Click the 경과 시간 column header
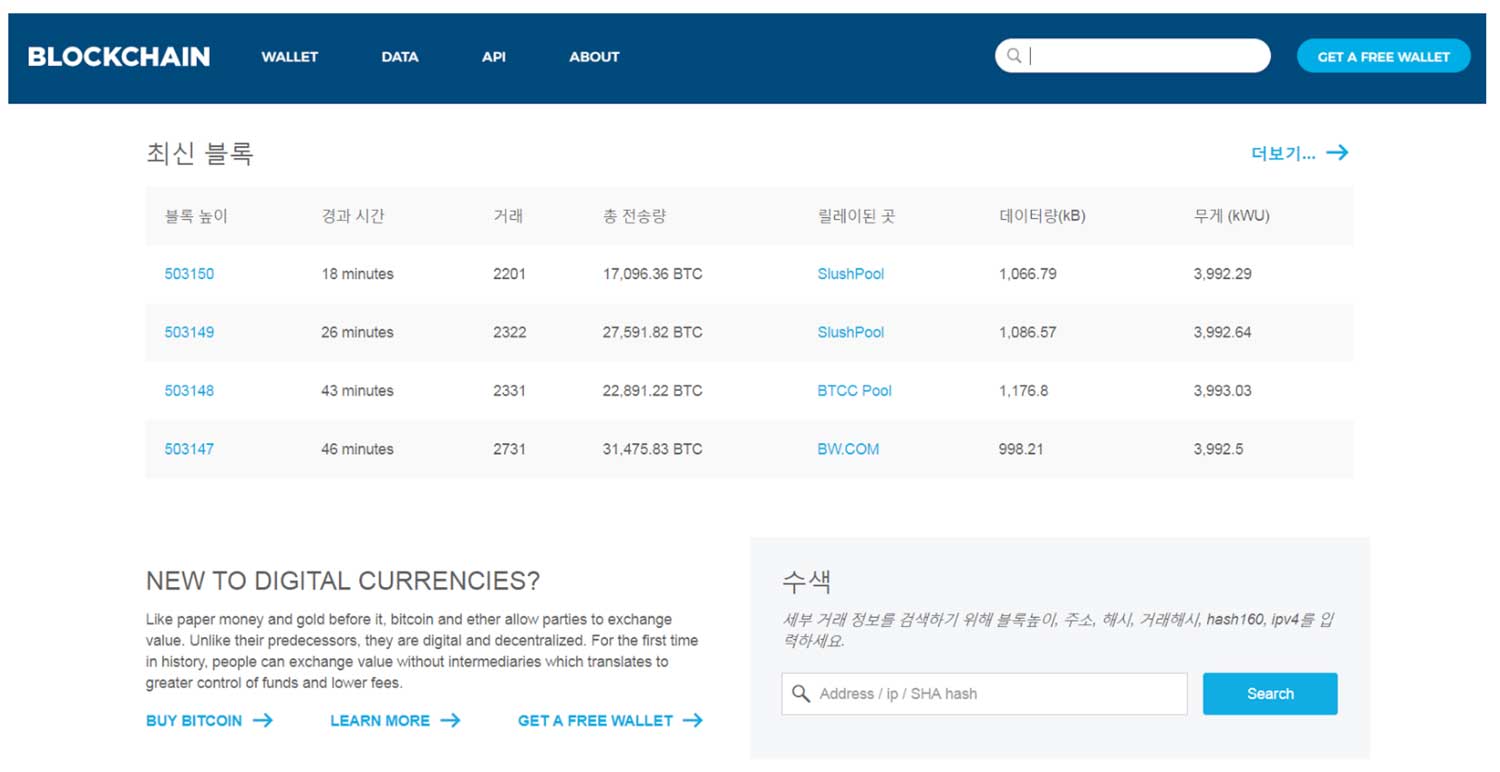1500x772 pixels. 352,215
